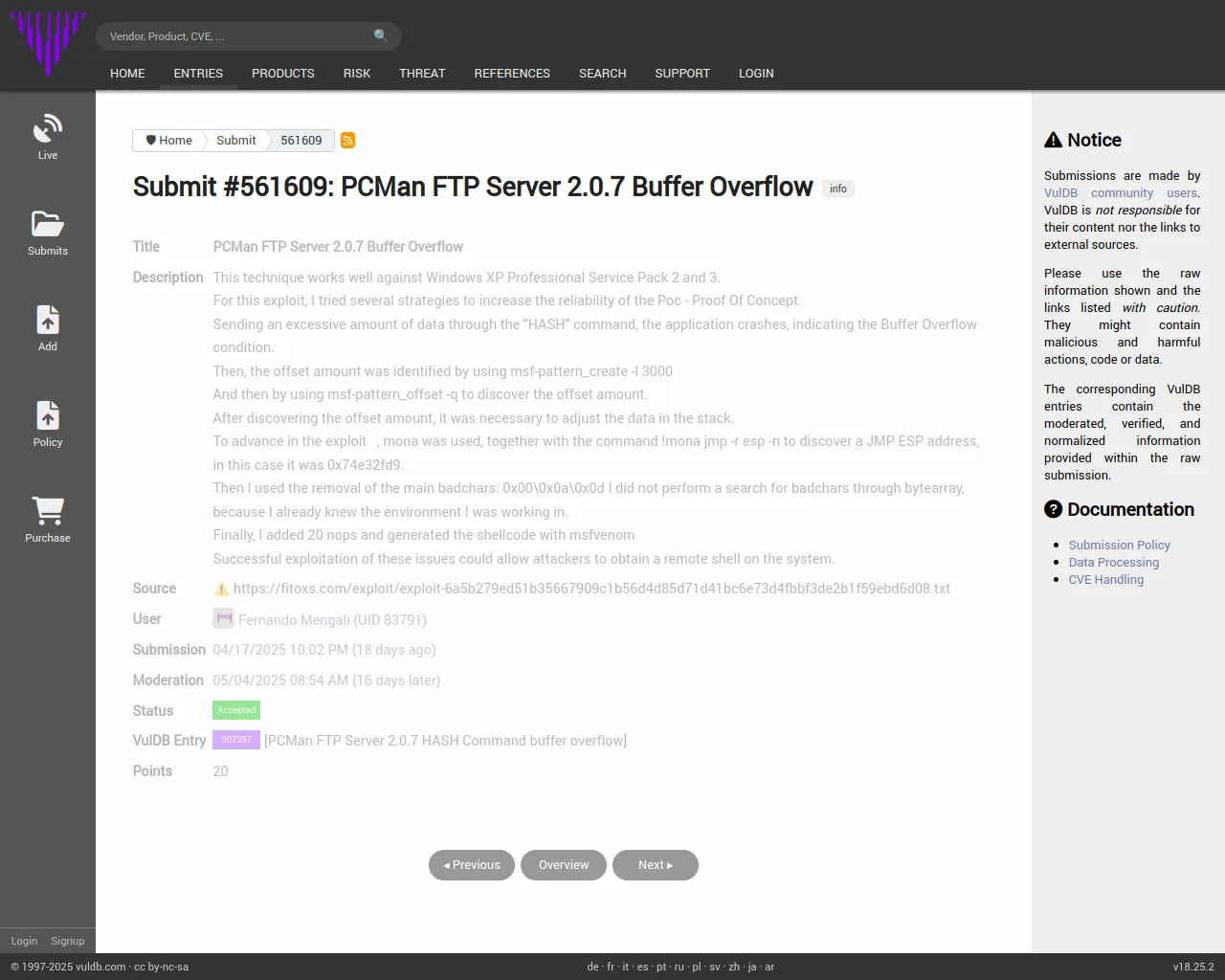This screenshot has width=1225, height=980.
Task: Open VulDB community users link
Action: pos(1121,193)
